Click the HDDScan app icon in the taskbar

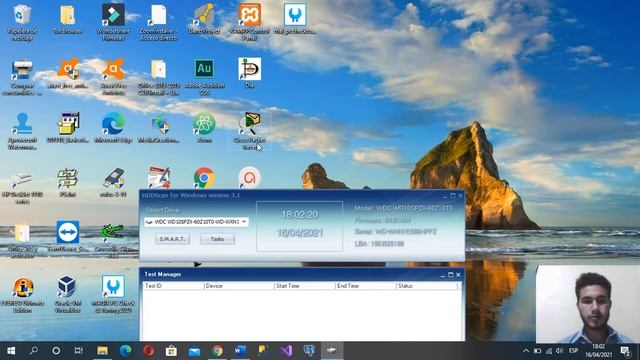(332, 351)
